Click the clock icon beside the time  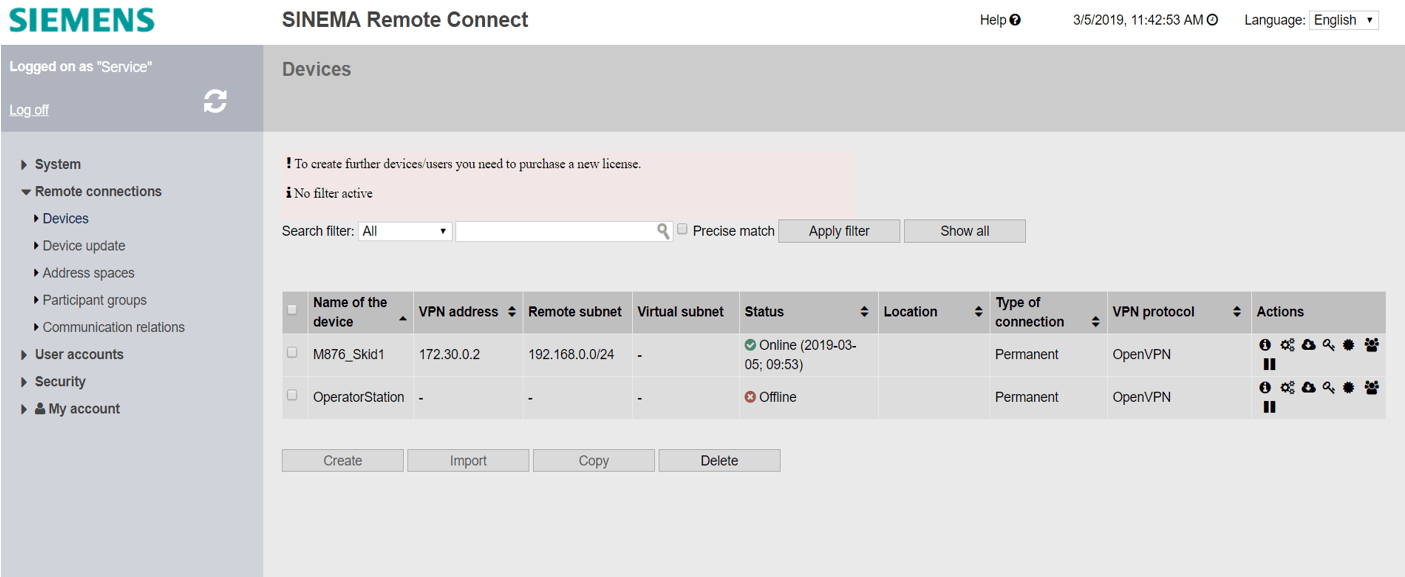tap(1213, 20)
